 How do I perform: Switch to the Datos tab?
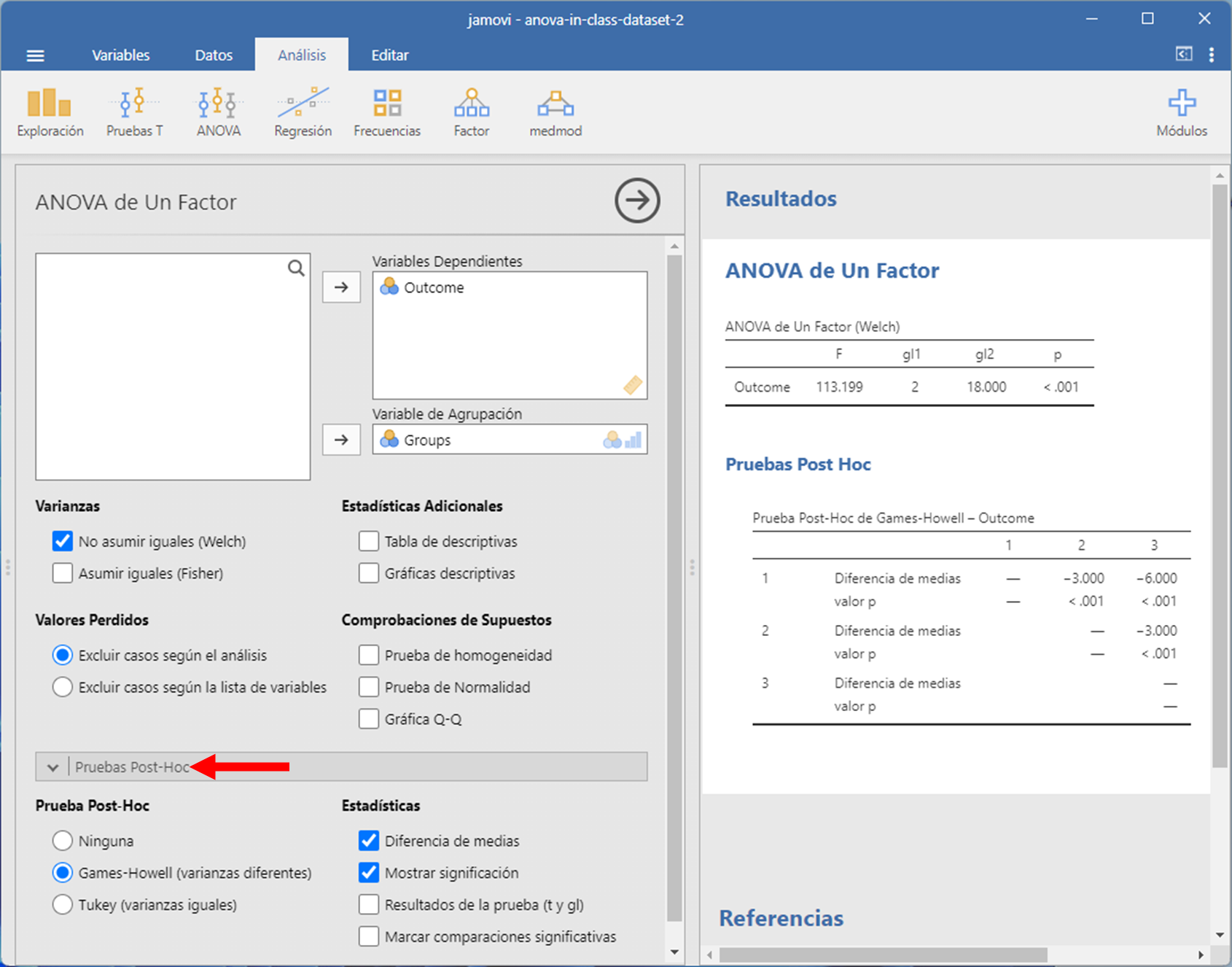tap(214, 55)
